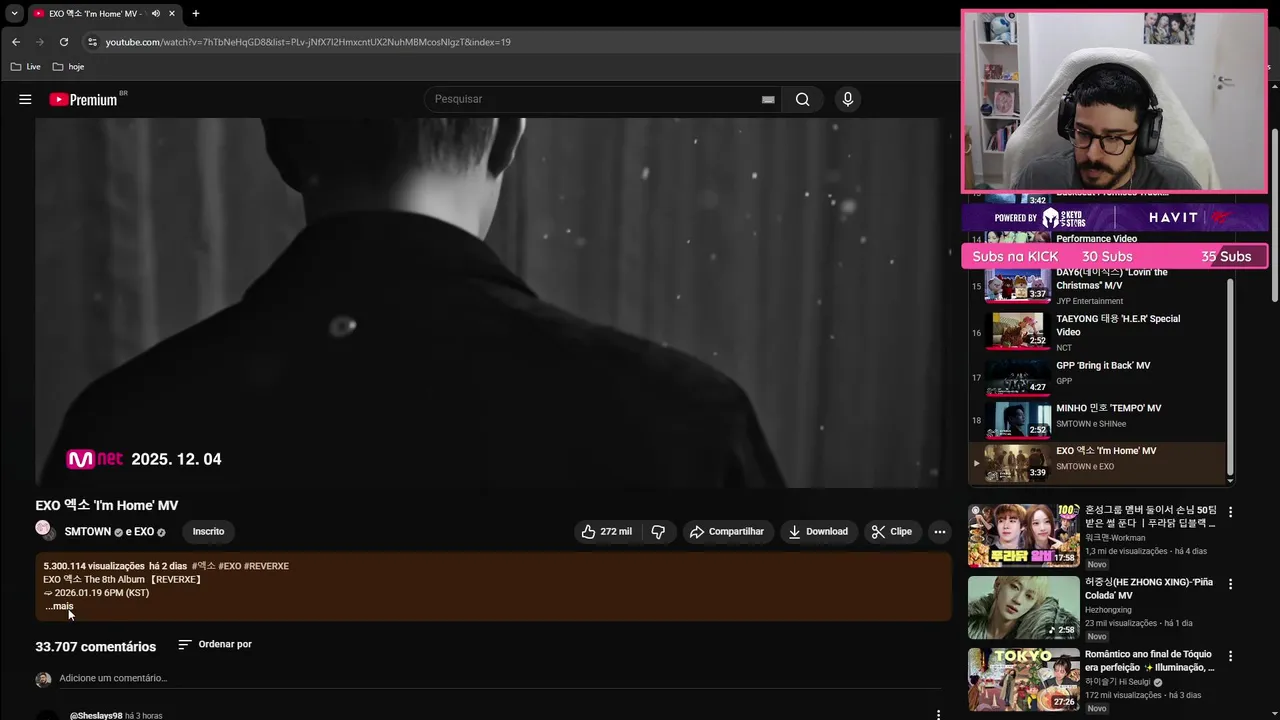Like the video with 272 mil
The image size is (1280, 720).
point(608,532)
